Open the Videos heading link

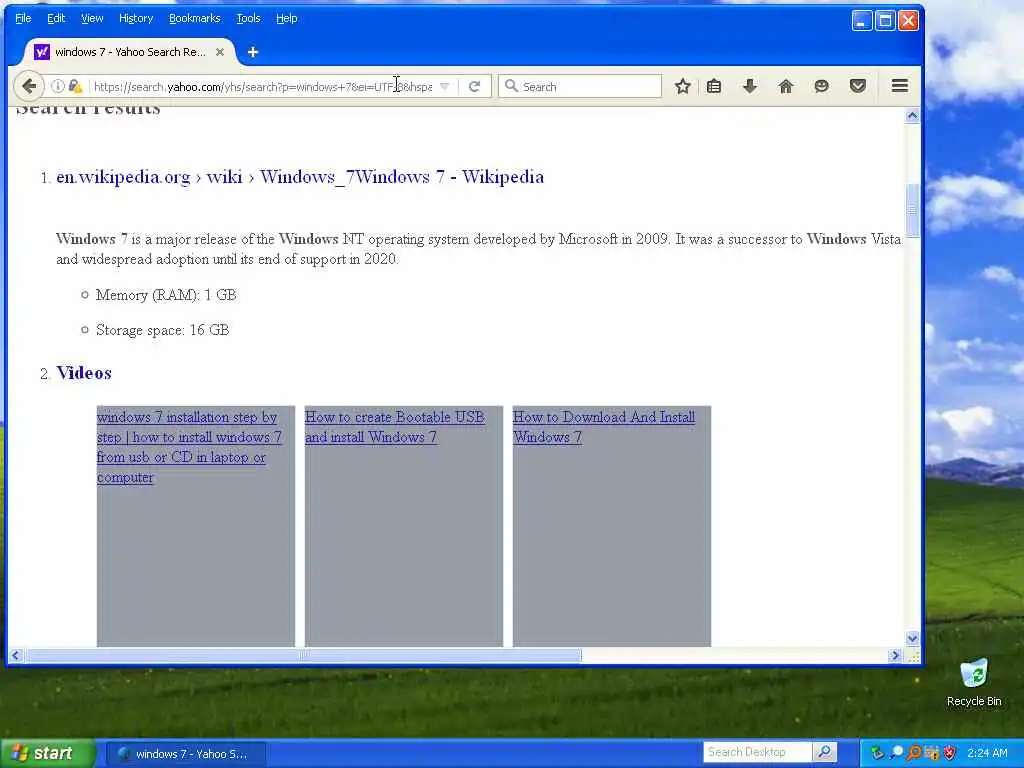84,373
